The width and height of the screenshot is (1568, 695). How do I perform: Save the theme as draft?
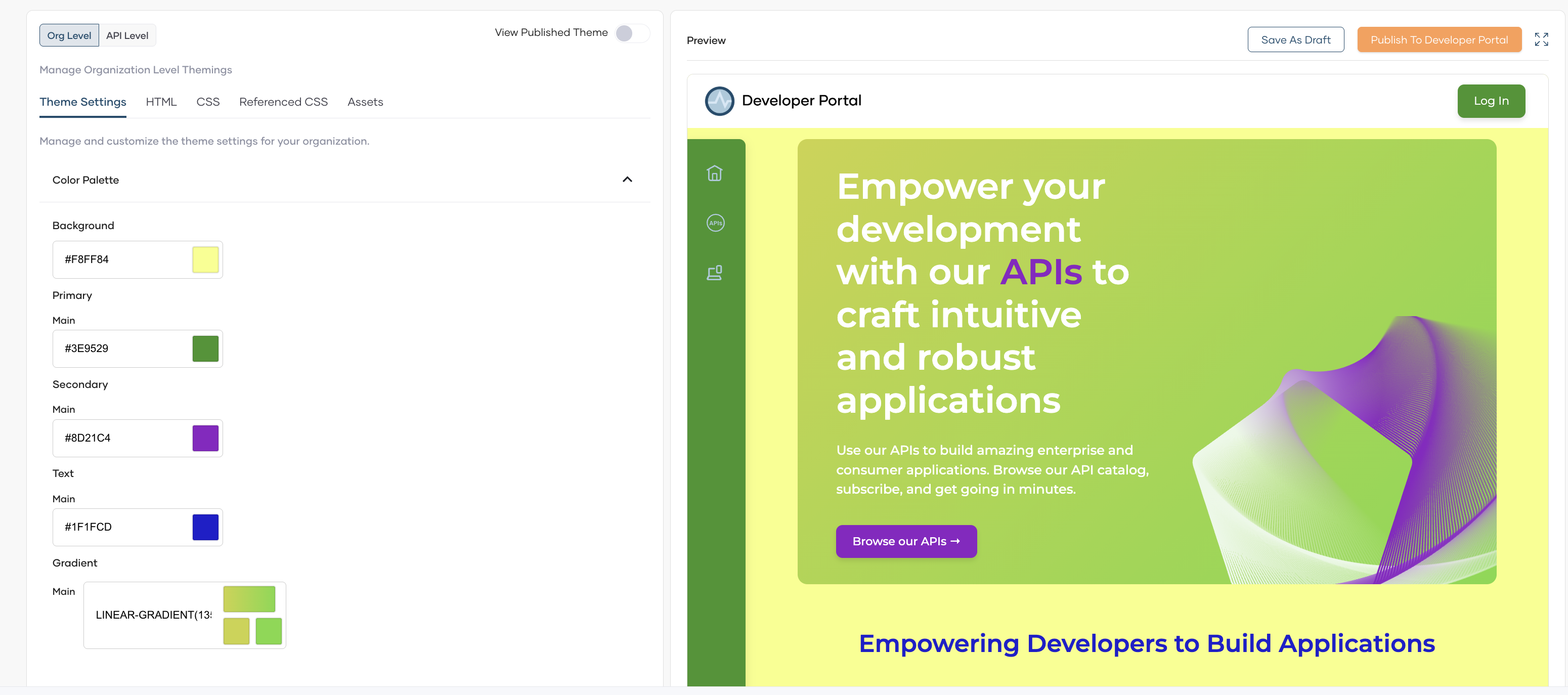point(1295,39)
